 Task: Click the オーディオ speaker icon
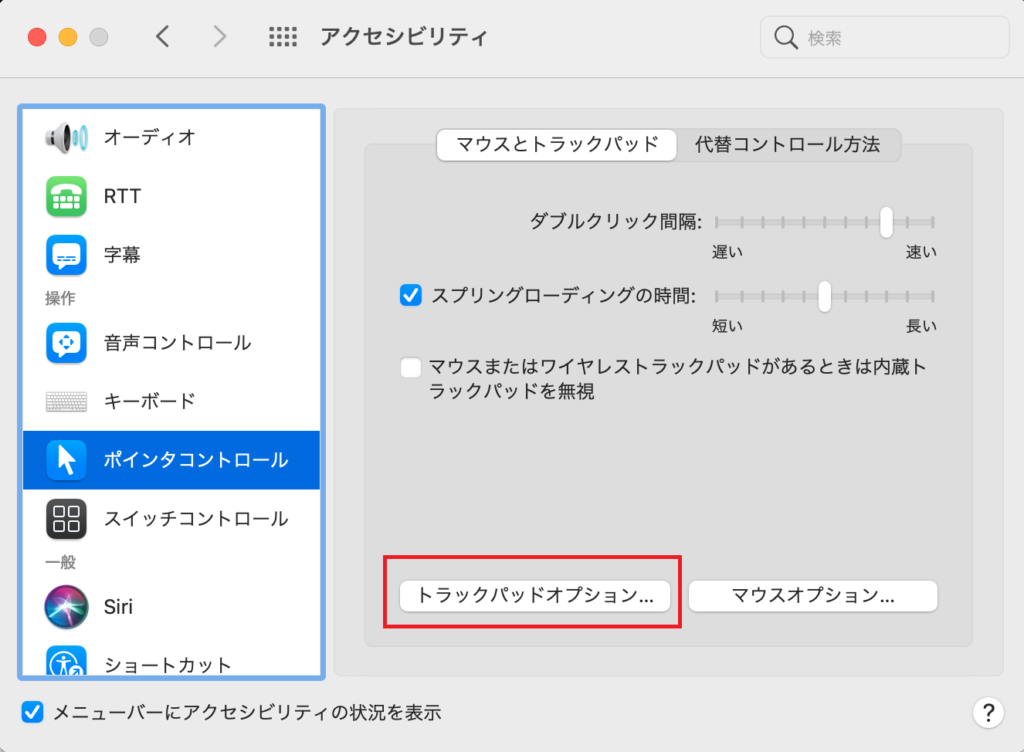click(x=66, y=138)
